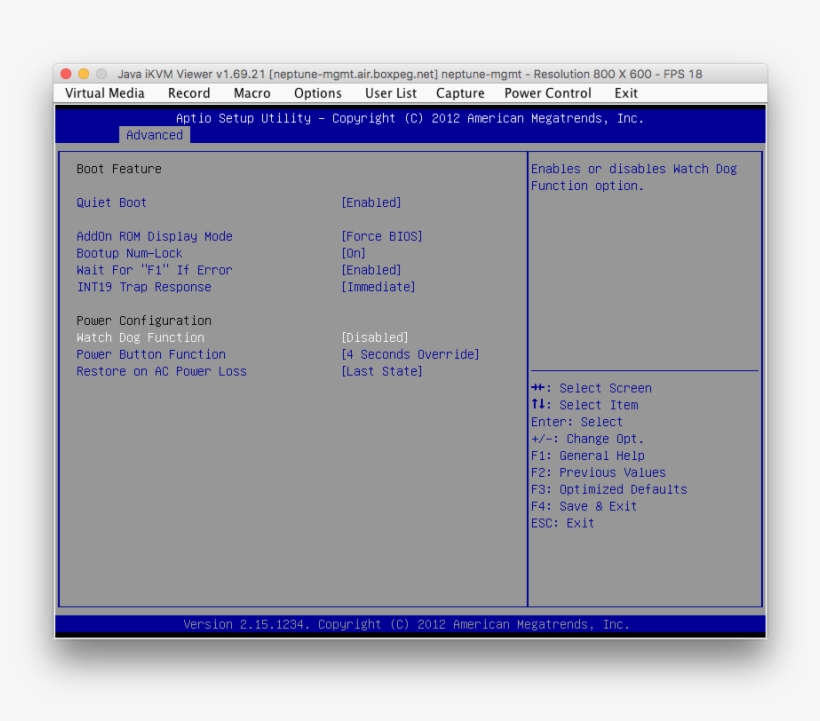
Task: Select the Advanced BIOS tab
Action: click(x=154, y=135)
